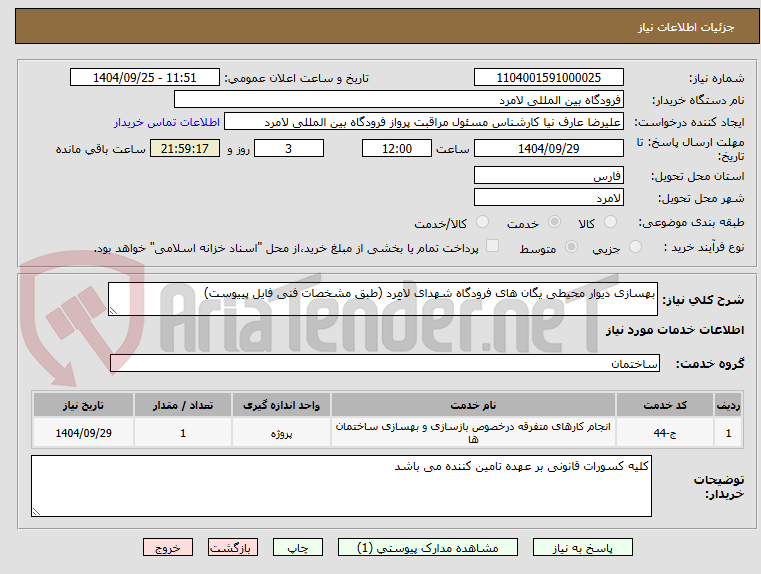Click the ردیف column header
The height and width of the screenshot is (574, 761).
click(x=728, y=405)
